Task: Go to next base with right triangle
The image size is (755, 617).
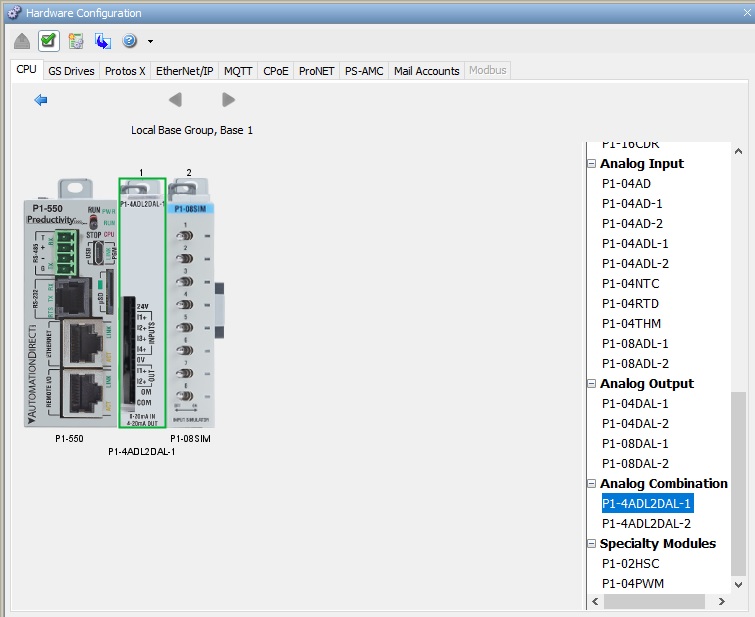Action: [x=229, y=100]
